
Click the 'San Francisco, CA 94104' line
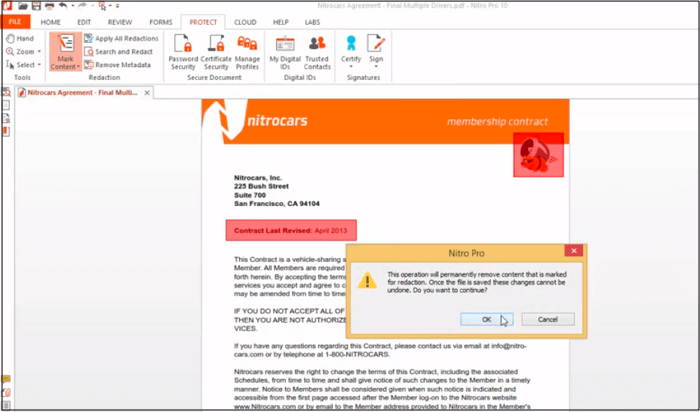click(x=277, y=204)
